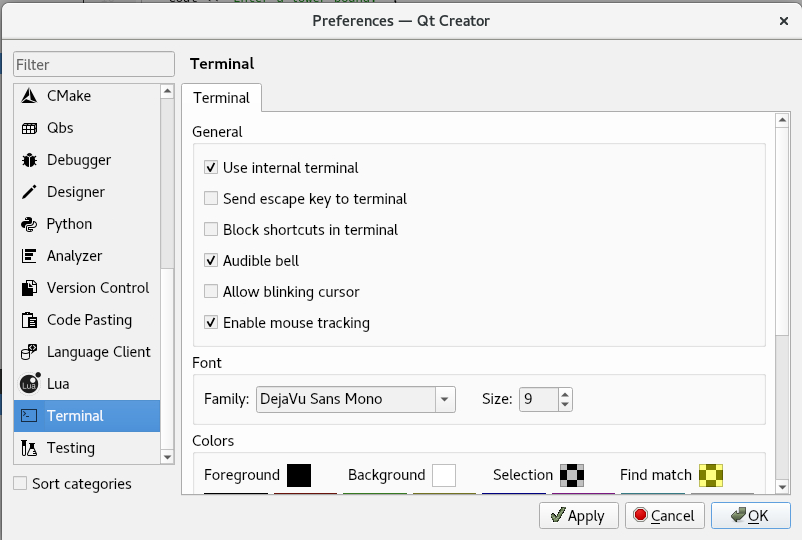Cancel the Preferences dialog
Viewport: 802px width, 540px height.
[x=664, y=515]
